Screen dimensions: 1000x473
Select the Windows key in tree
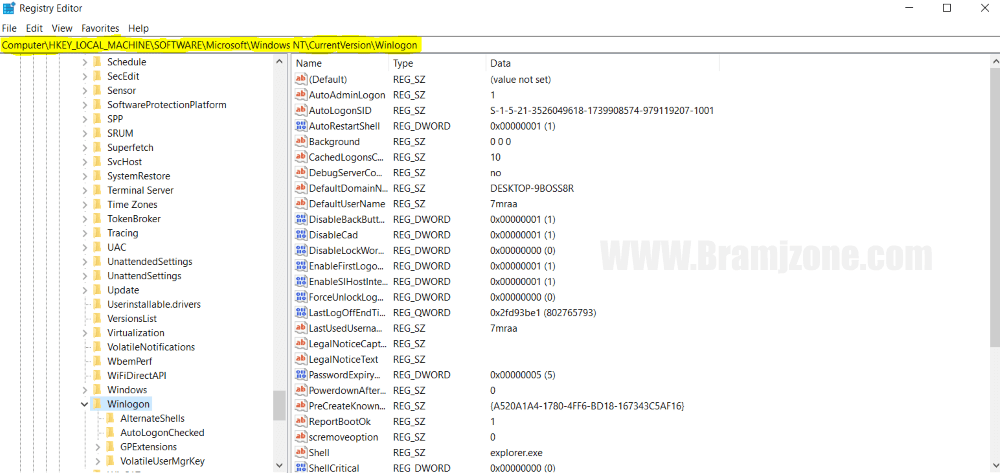tap(127, 389)
